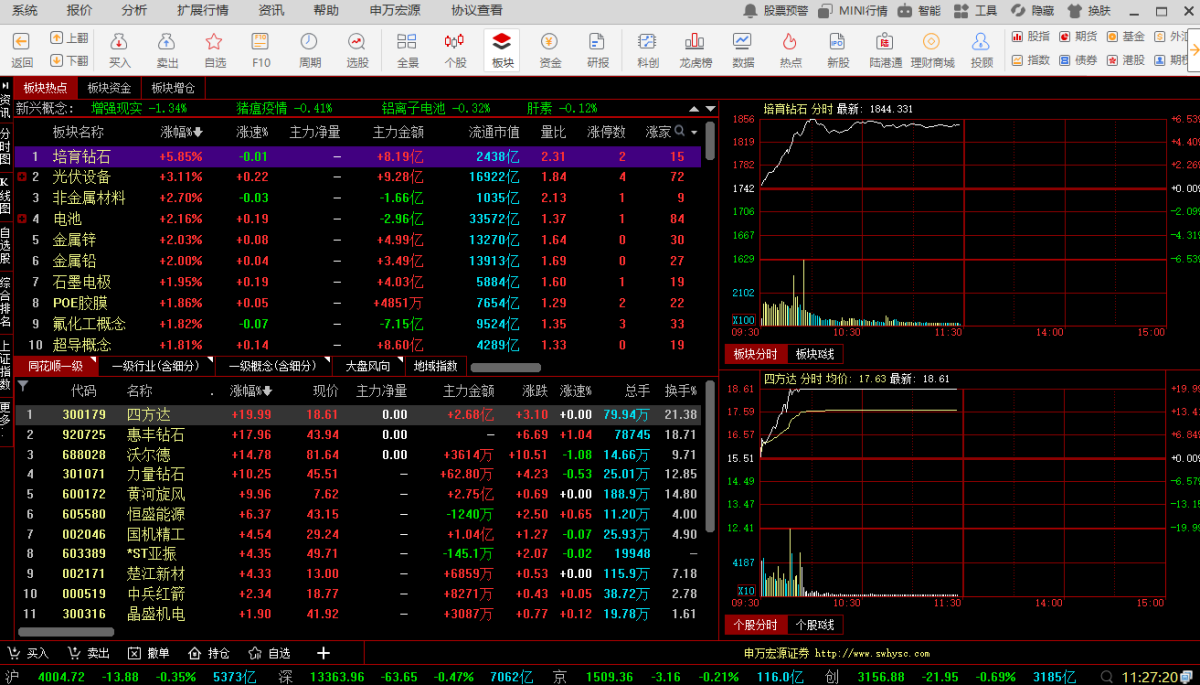Click the 周期 clock icon
This screenshot has height=685, width=1200.
(309, 49)
